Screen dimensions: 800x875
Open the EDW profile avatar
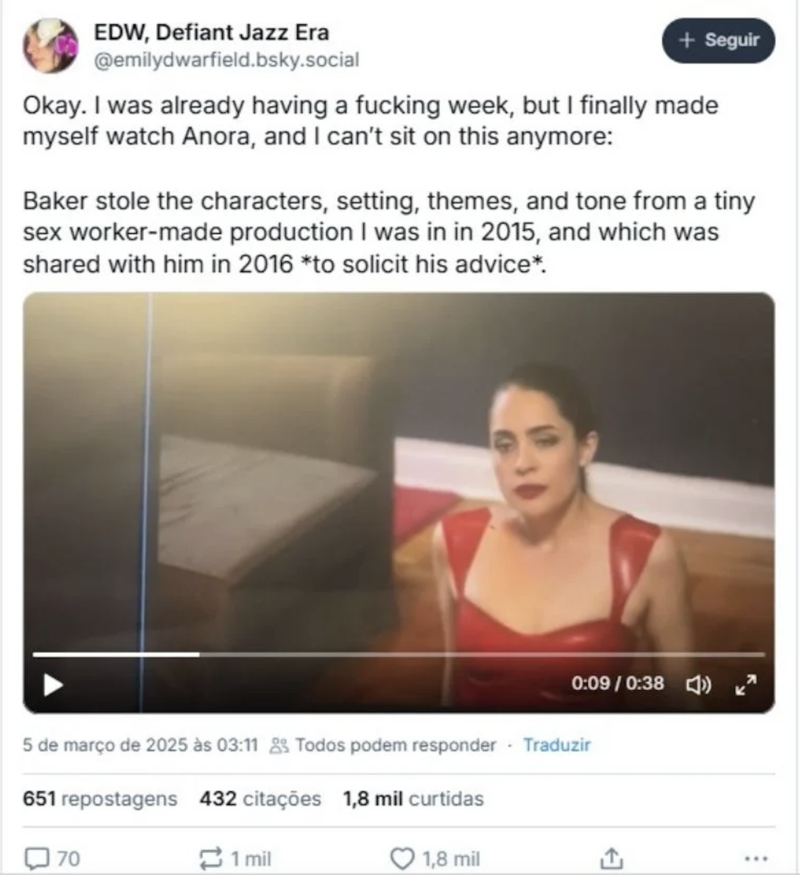tap(50, 45)
